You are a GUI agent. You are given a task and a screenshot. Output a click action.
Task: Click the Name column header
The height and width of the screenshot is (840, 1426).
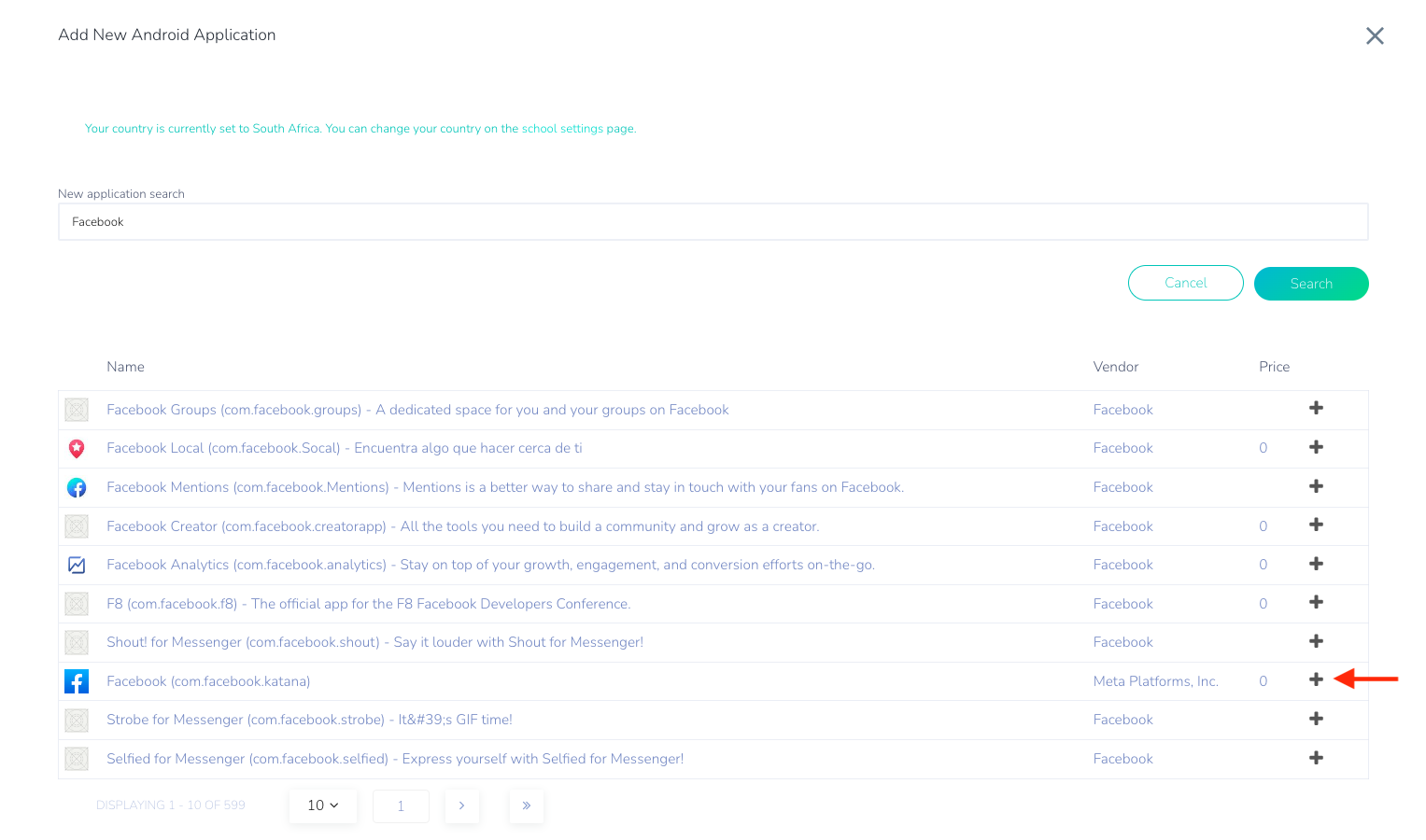coord(125,367)
